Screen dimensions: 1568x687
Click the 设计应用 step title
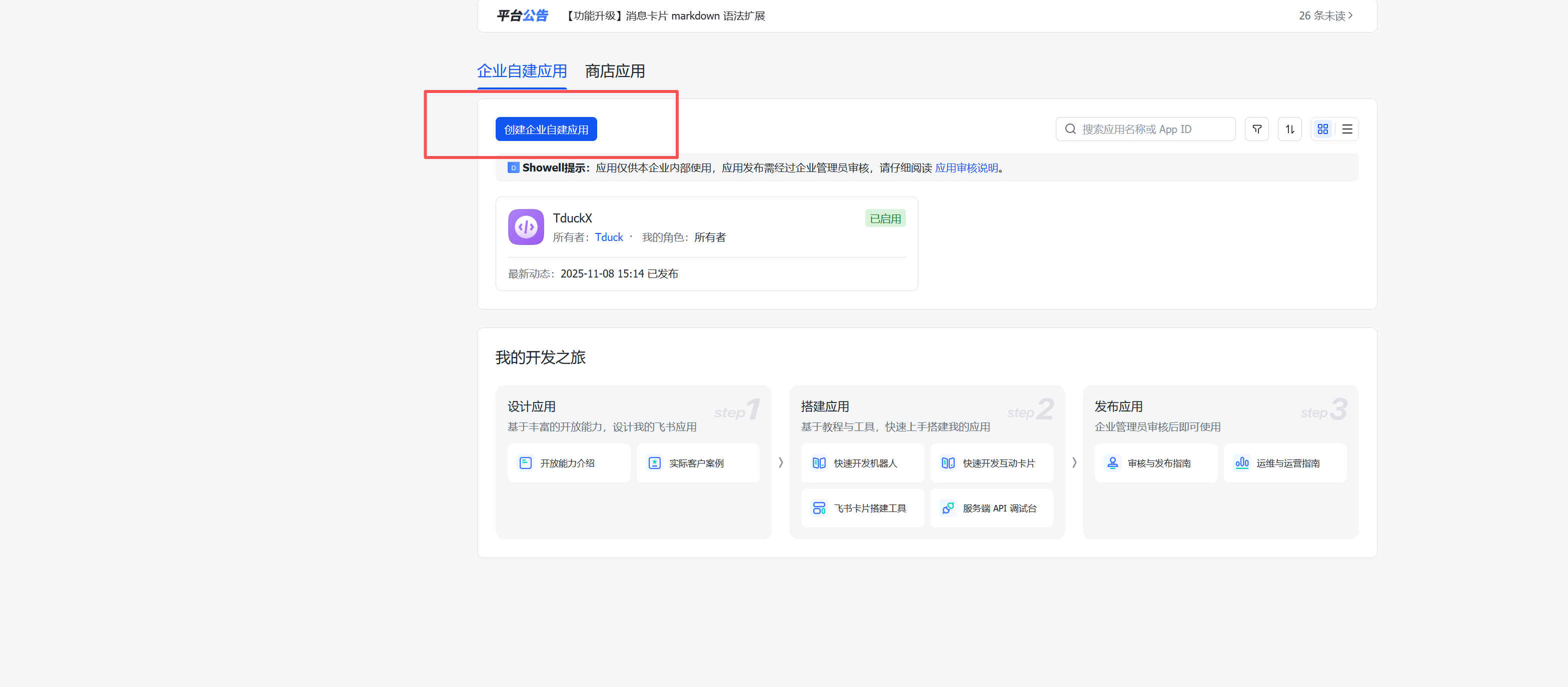pyautogui.click(x=531, y=406)
